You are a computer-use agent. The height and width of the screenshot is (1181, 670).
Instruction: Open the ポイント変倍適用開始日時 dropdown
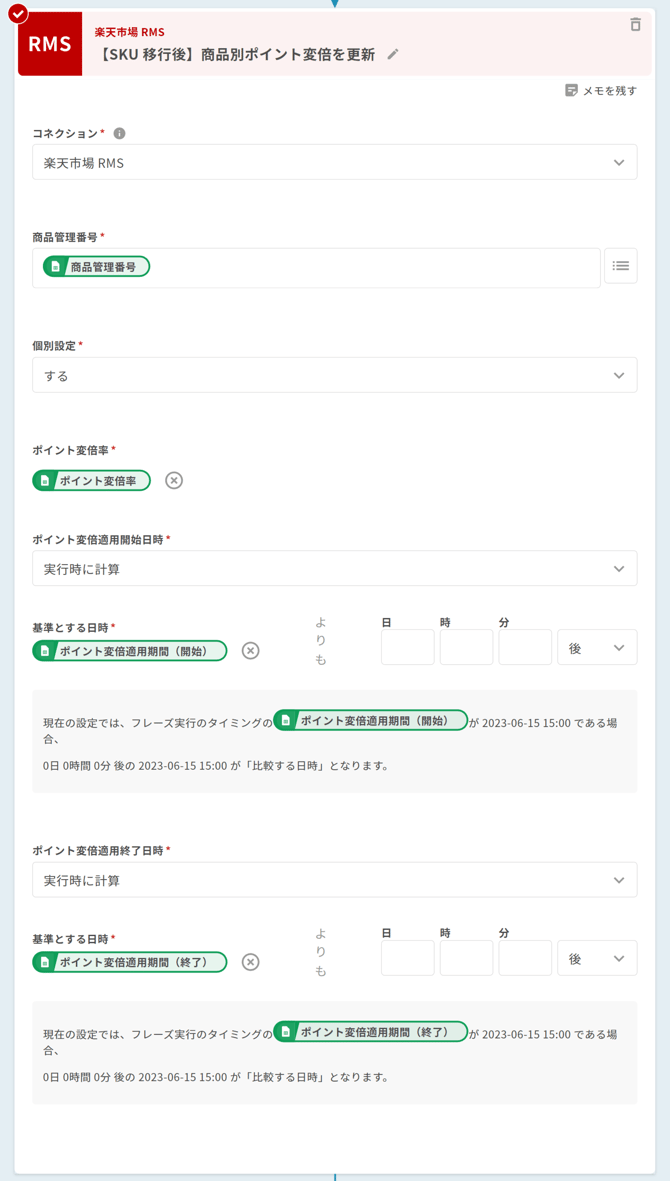334,568
